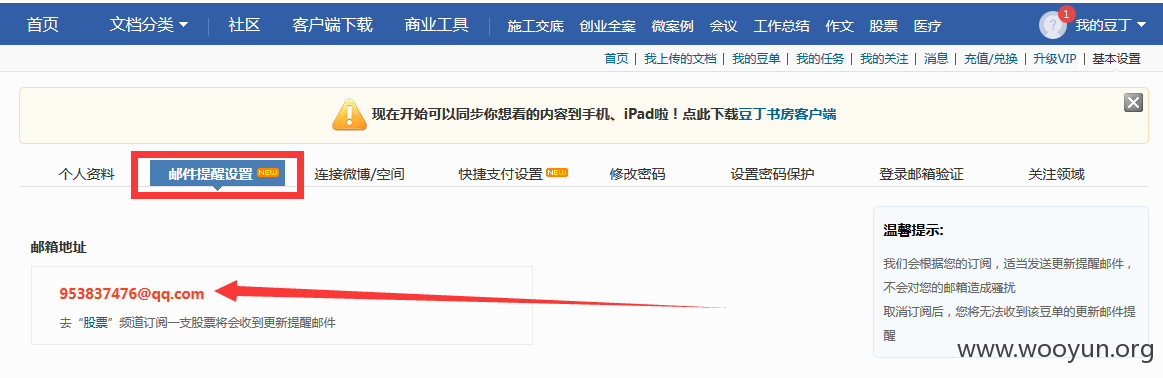Open 客户端下载 page
The width and height of the screenshot is (1163, 378).
tap(332, 24)
